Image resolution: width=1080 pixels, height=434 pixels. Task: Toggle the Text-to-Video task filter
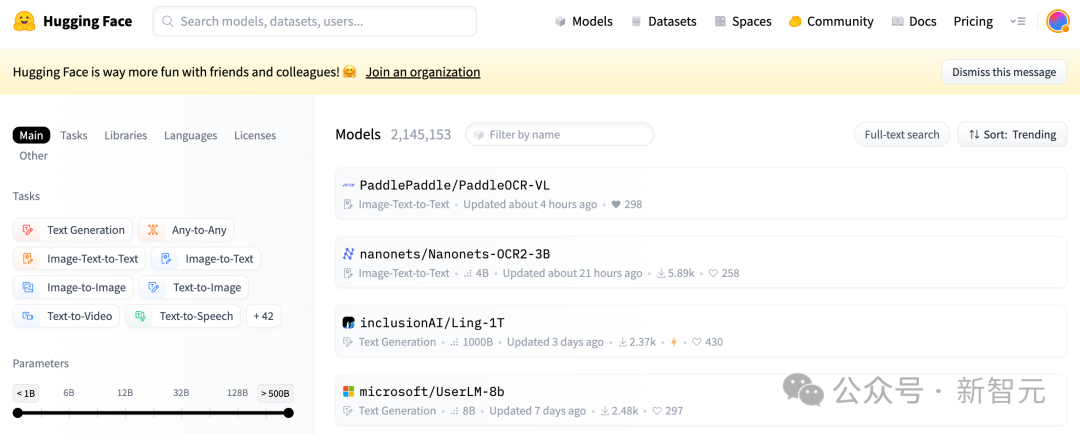pos(66,316)
